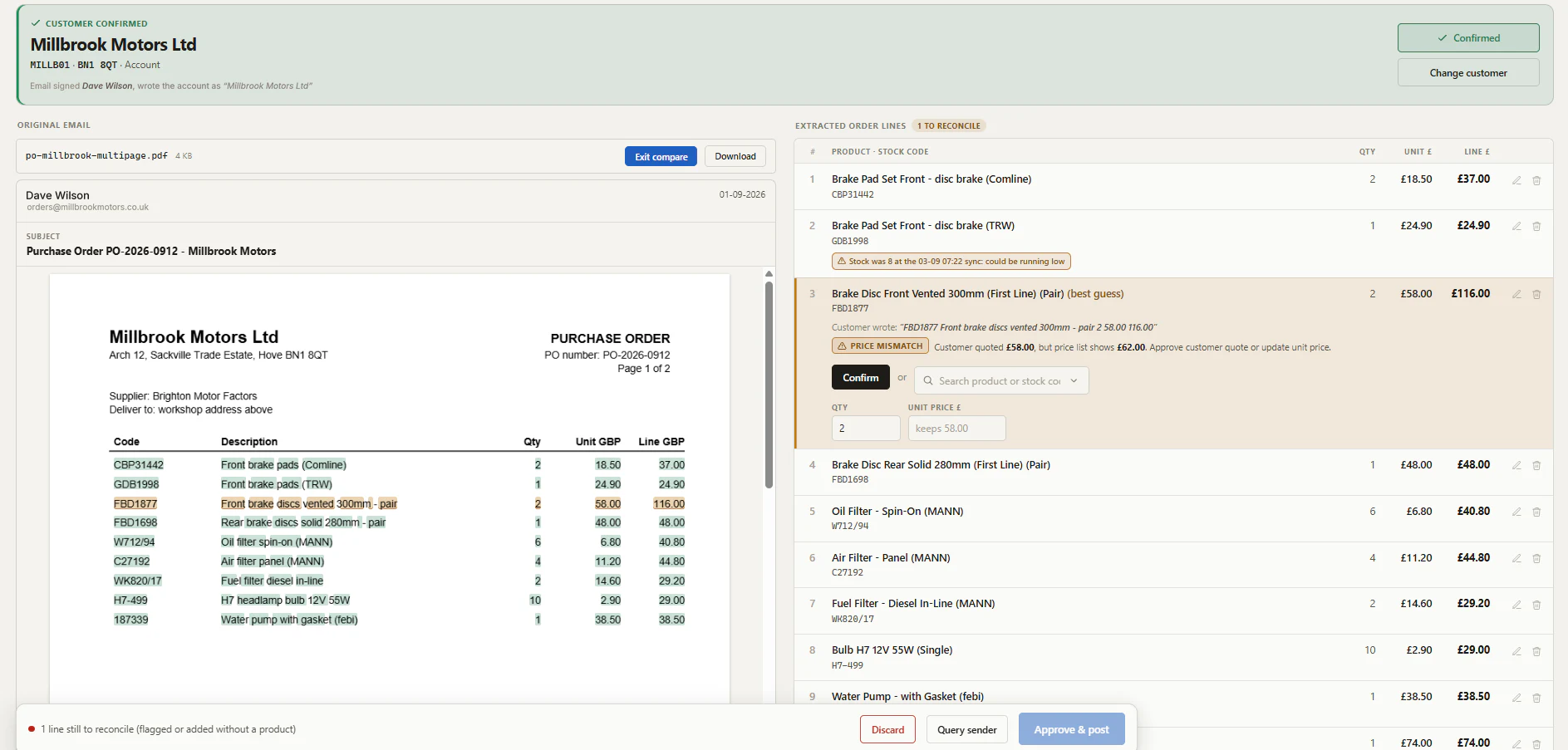Edit the Air Filter Panel (MANN) line
The height and width of the screenshot is (750, 1568).
click(1516, 558)
